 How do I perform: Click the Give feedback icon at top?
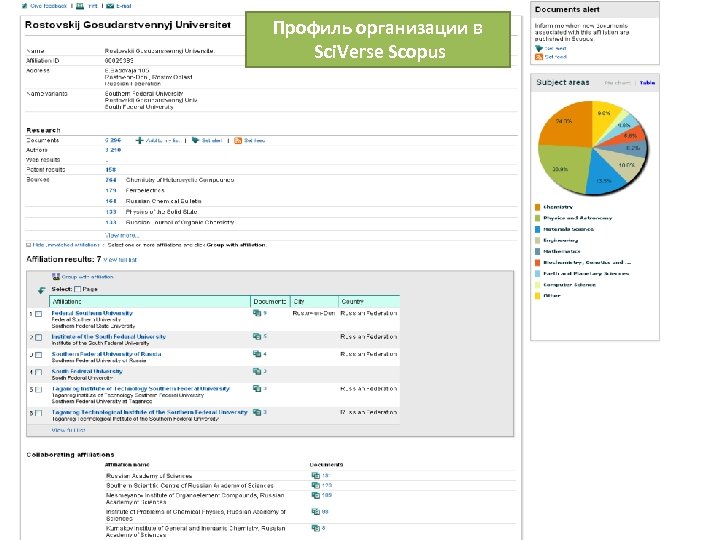point(25,6)
